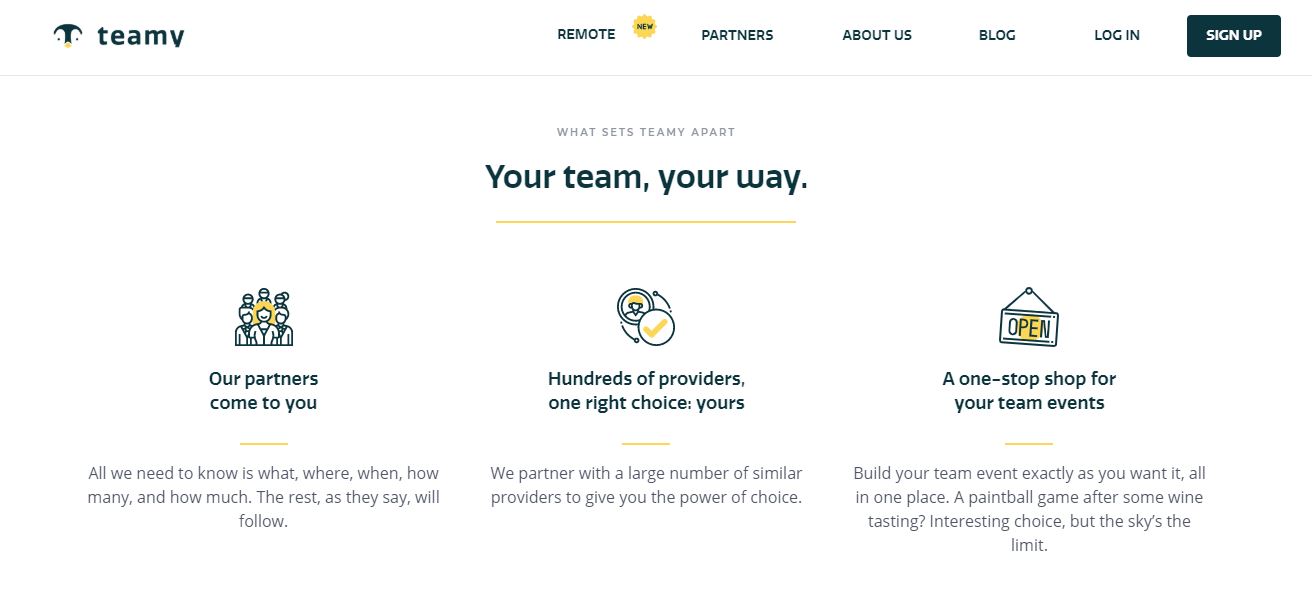Navigate to the Blog
Image resolution: width=1312 pixels, height=616 pixels.
[997, 35]
